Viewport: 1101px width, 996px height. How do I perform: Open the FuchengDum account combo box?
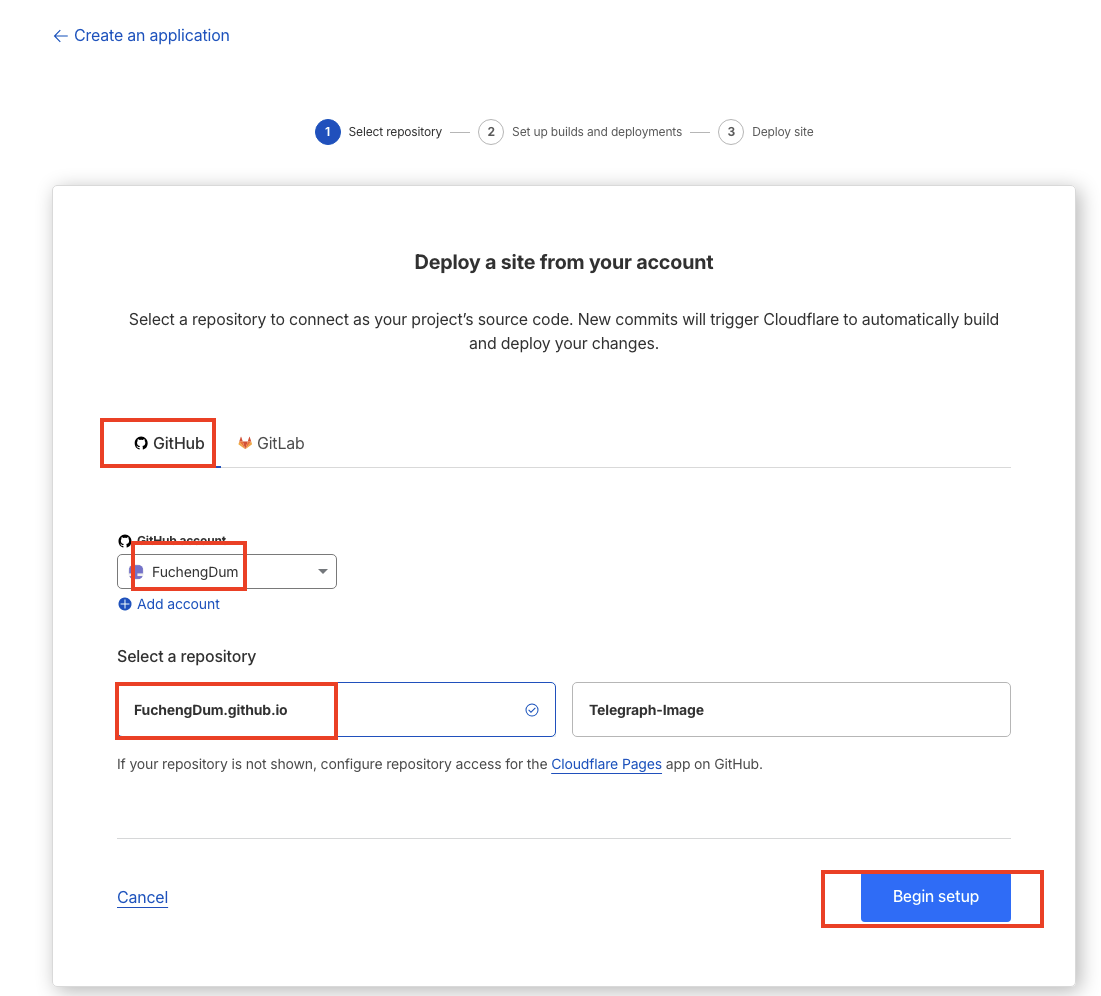[x=227, y=572]
